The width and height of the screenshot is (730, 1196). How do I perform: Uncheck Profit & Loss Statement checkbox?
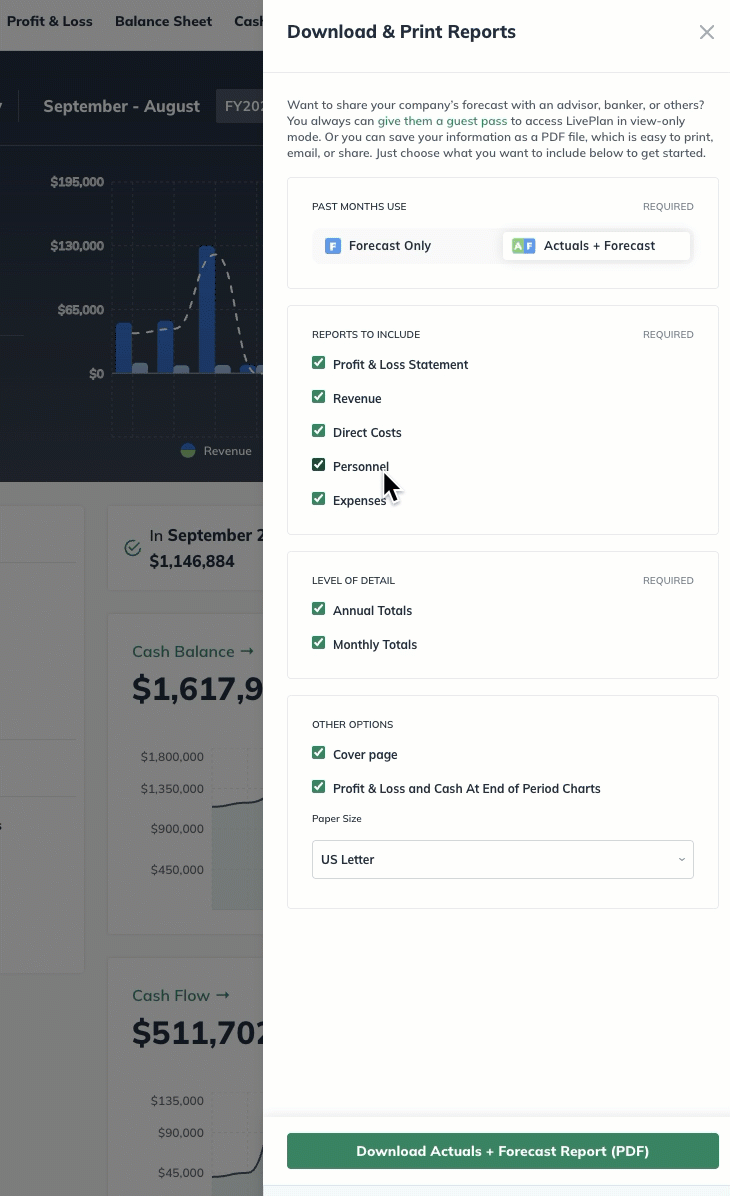(x=319, y=364)
